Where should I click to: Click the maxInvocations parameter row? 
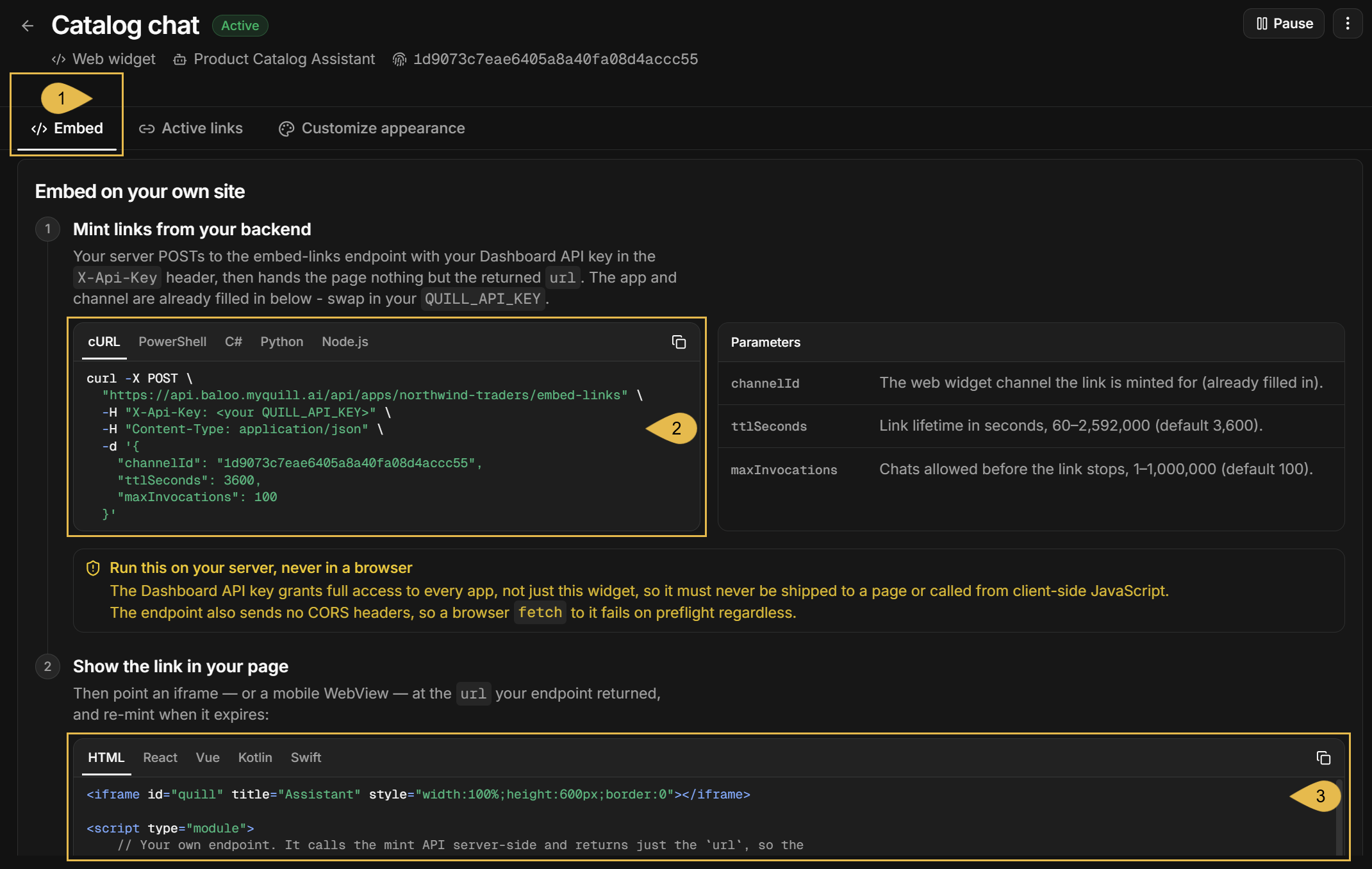coord(1031,469)
